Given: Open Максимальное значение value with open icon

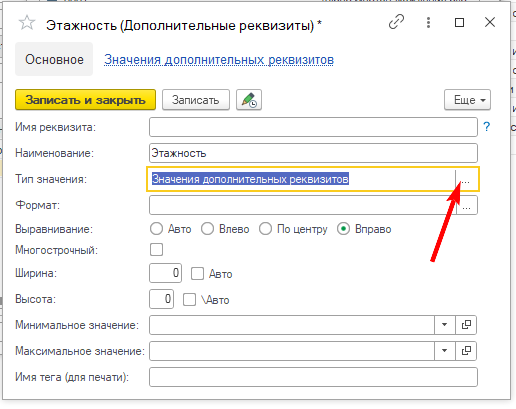Looking at the screenshot, I should [466, 351].
